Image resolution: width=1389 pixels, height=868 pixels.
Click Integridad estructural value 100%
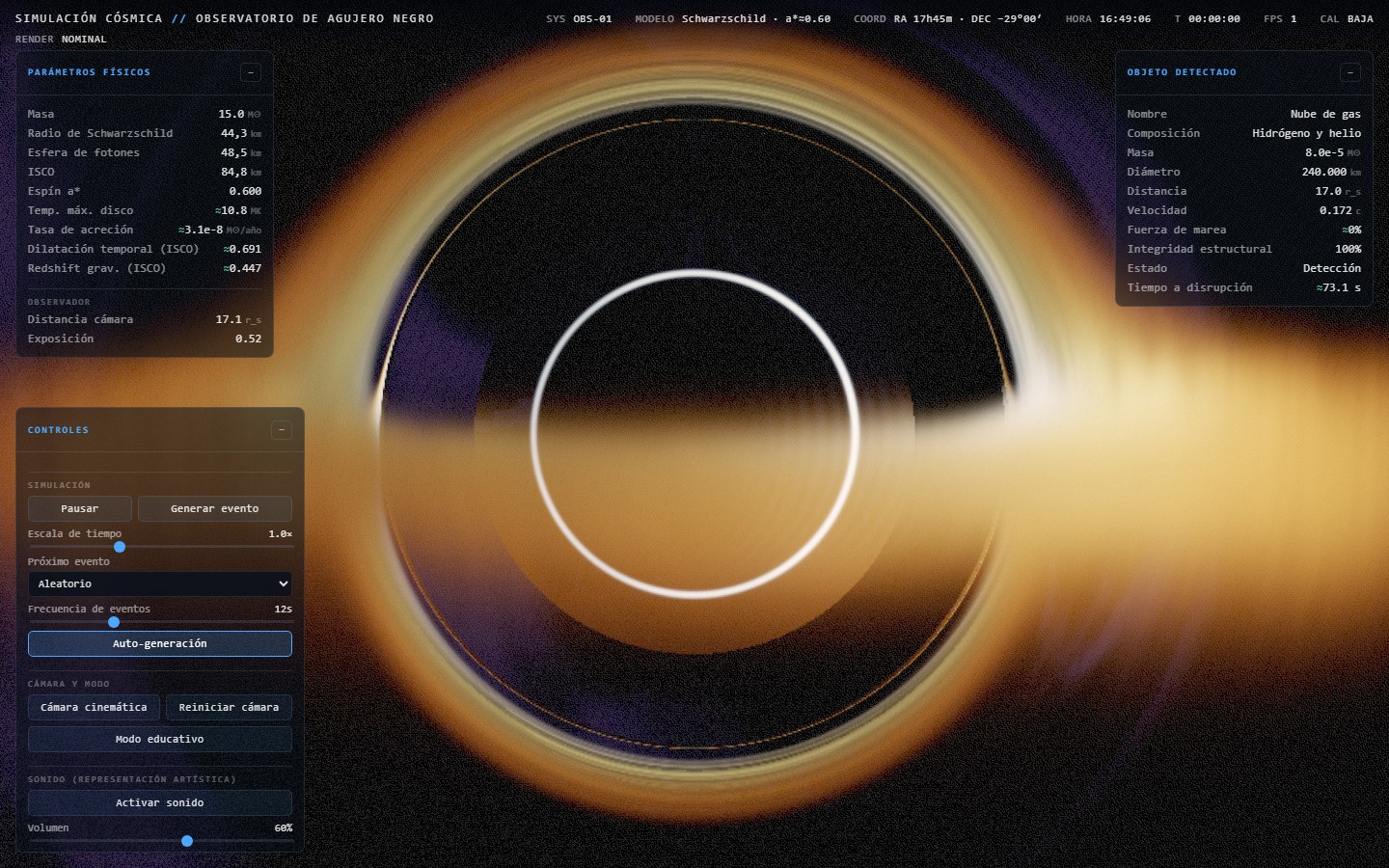[x=1348, y=249]
